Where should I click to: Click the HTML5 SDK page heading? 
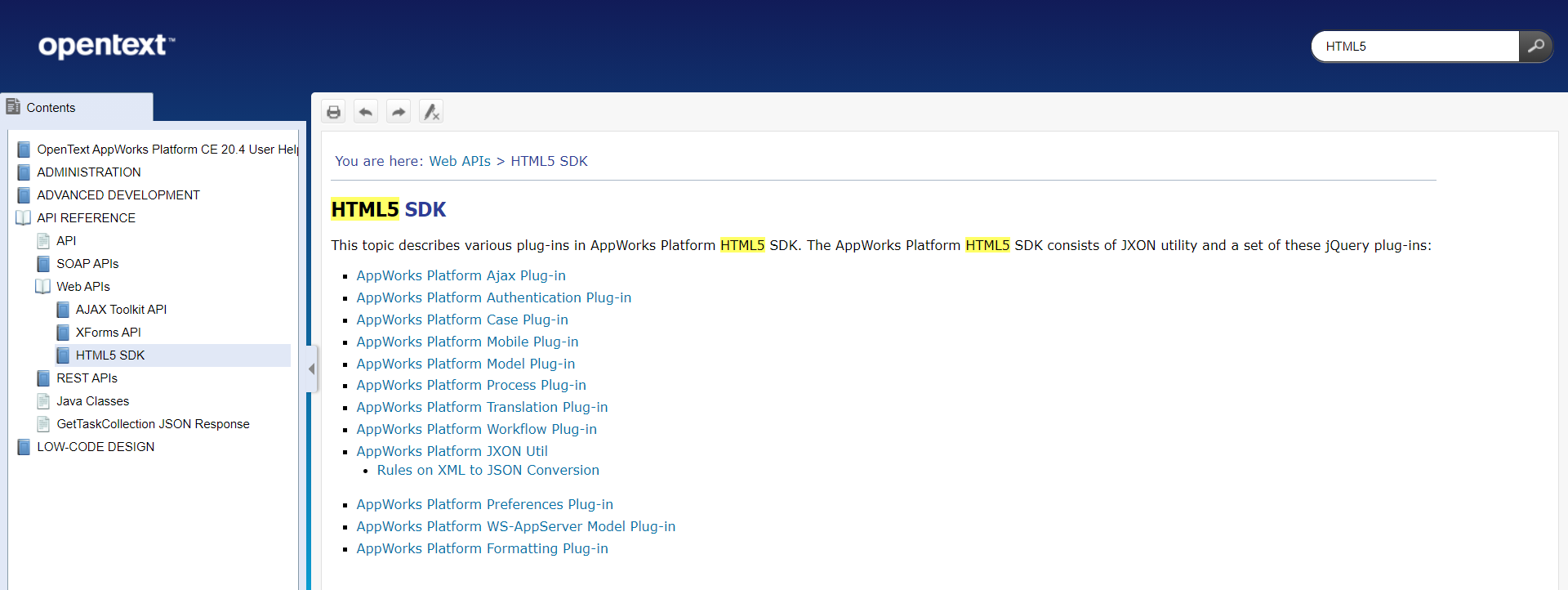[x=389, y=210]
